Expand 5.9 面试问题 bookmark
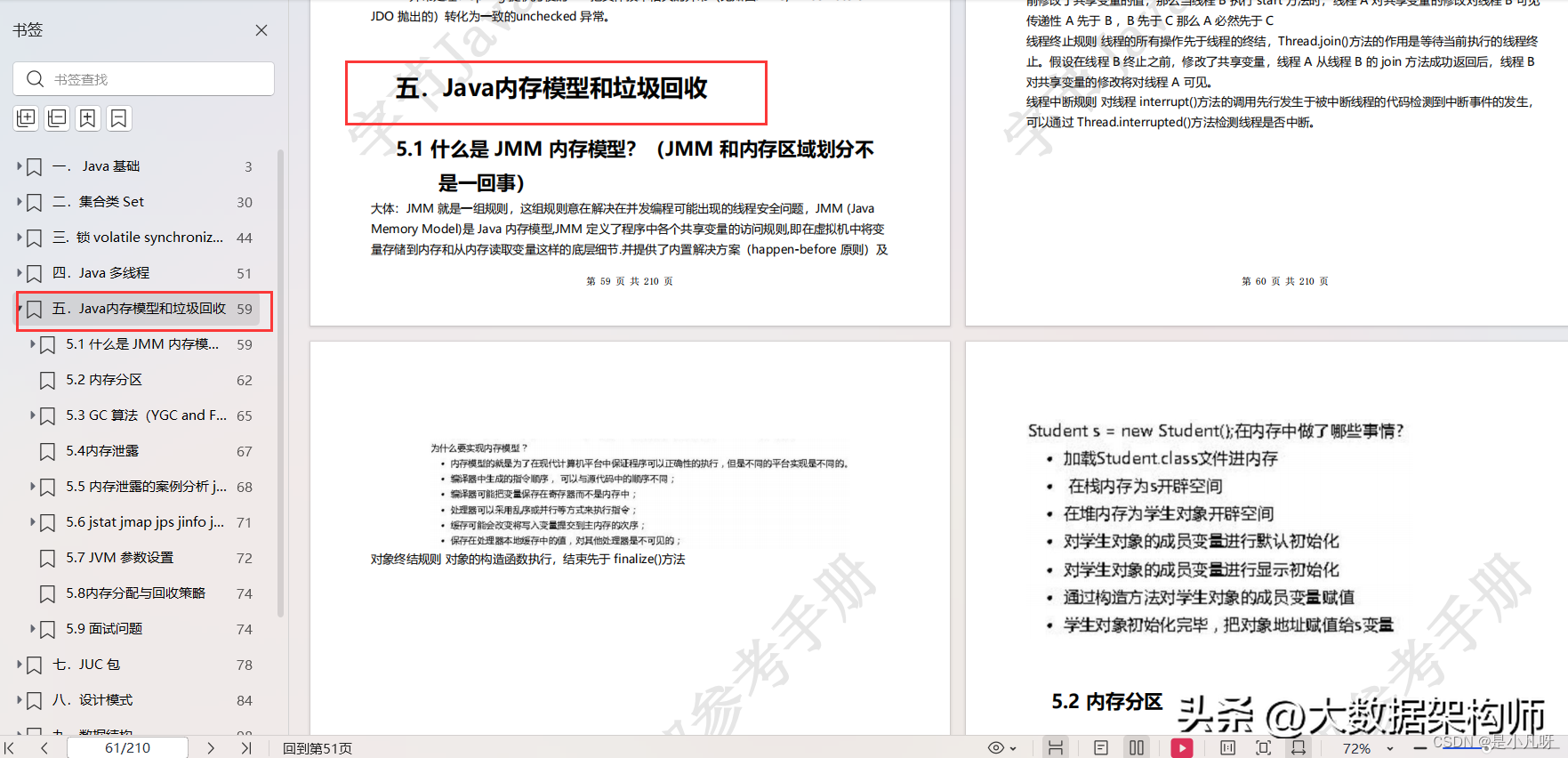1568x758 pixels. pyautogui.click(x=33, y=629)
